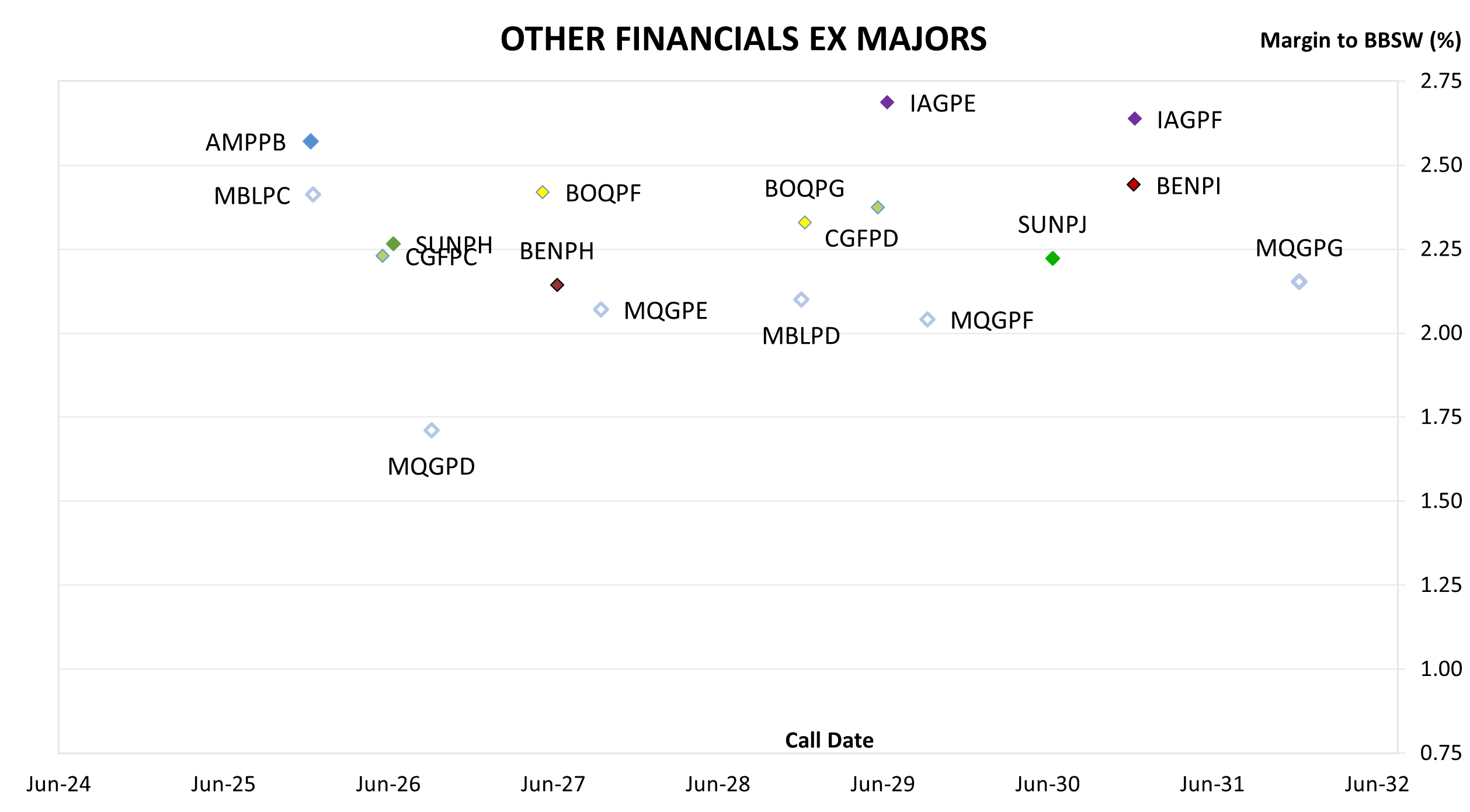
Task: Select the MQGPD hollow diamond data point
Action: click(x=432, y=430)
